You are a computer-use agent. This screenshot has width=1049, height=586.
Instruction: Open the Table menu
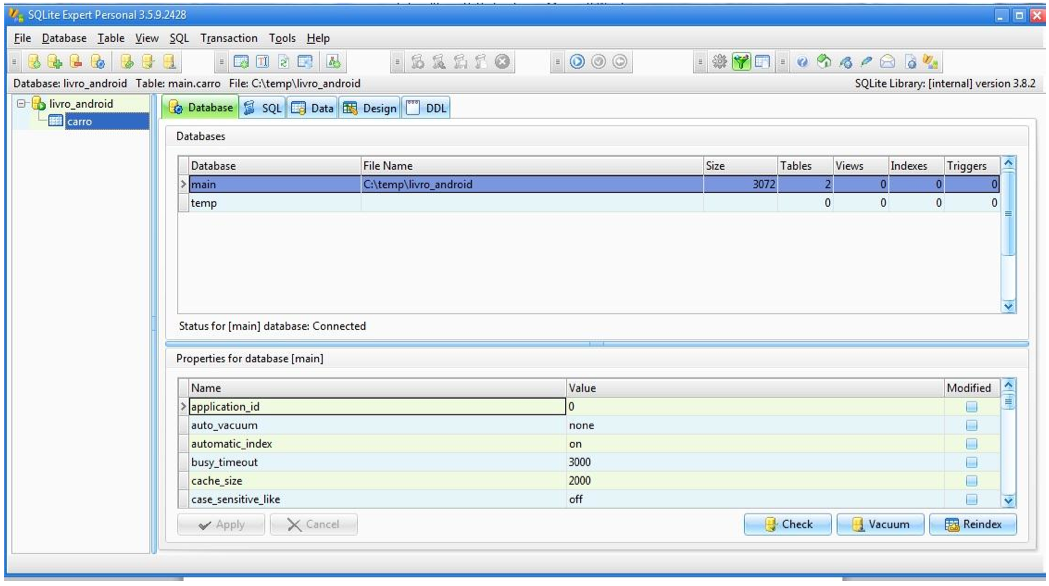coord(111,38)
